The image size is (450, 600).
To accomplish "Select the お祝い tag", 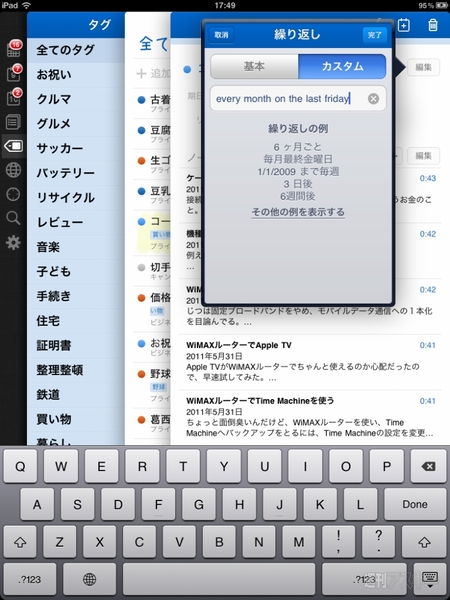I will (x=76, y=75).
